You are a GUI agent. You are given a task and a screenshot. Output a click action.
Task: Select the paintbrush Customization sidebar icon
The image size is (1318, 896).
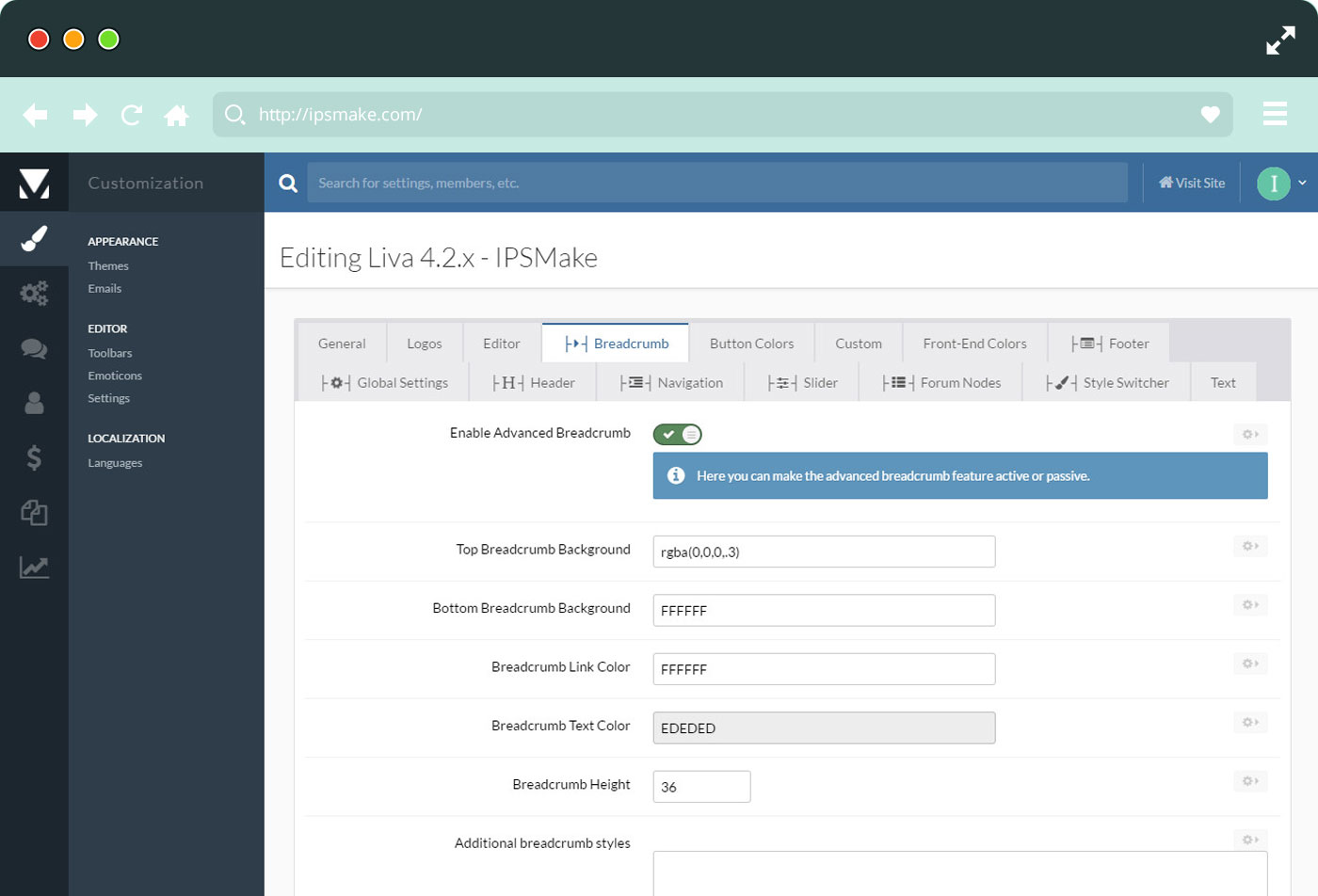pyautogui.click(x=34, y=238)
